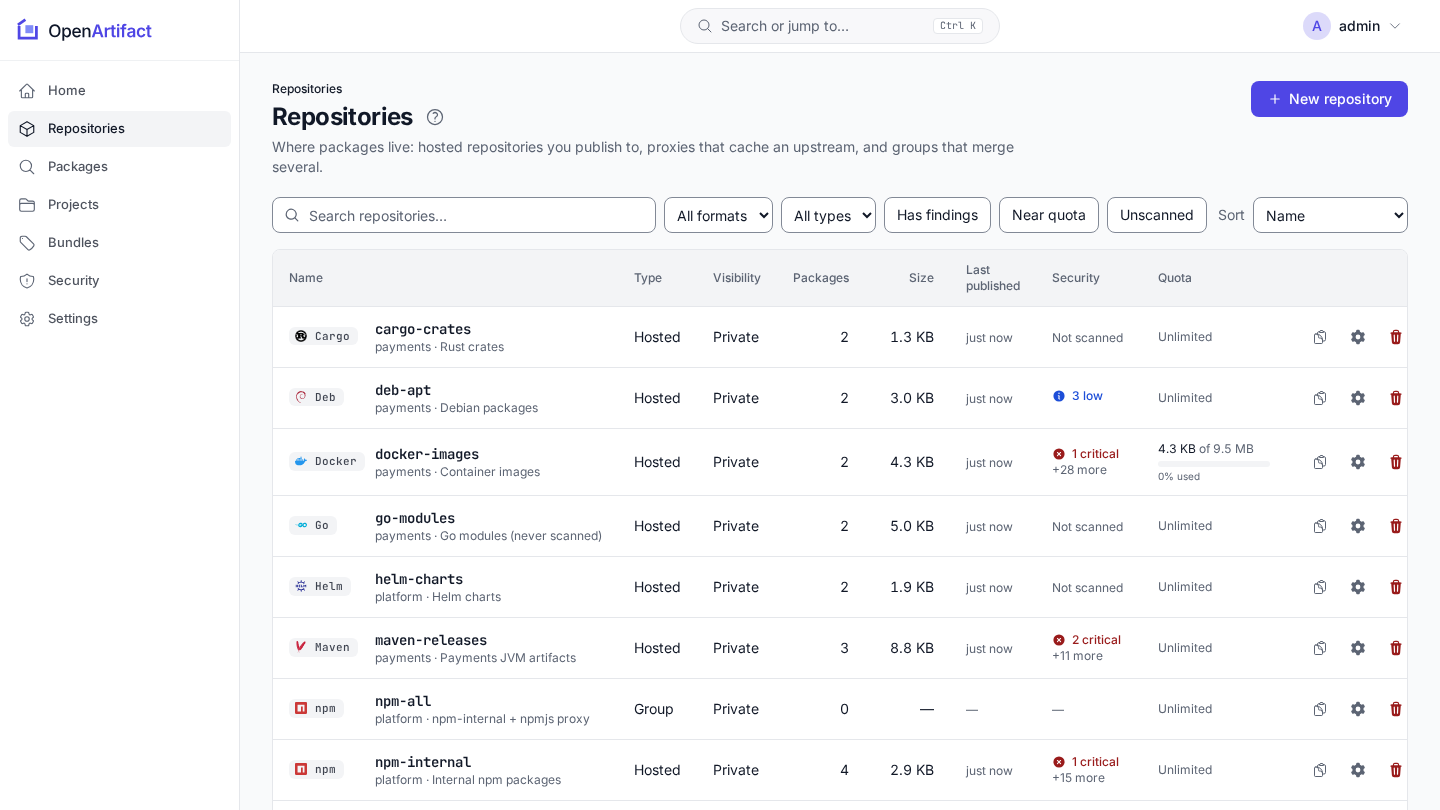Open the npm-internal repository

pyautogui.click(x=423, y=762)
